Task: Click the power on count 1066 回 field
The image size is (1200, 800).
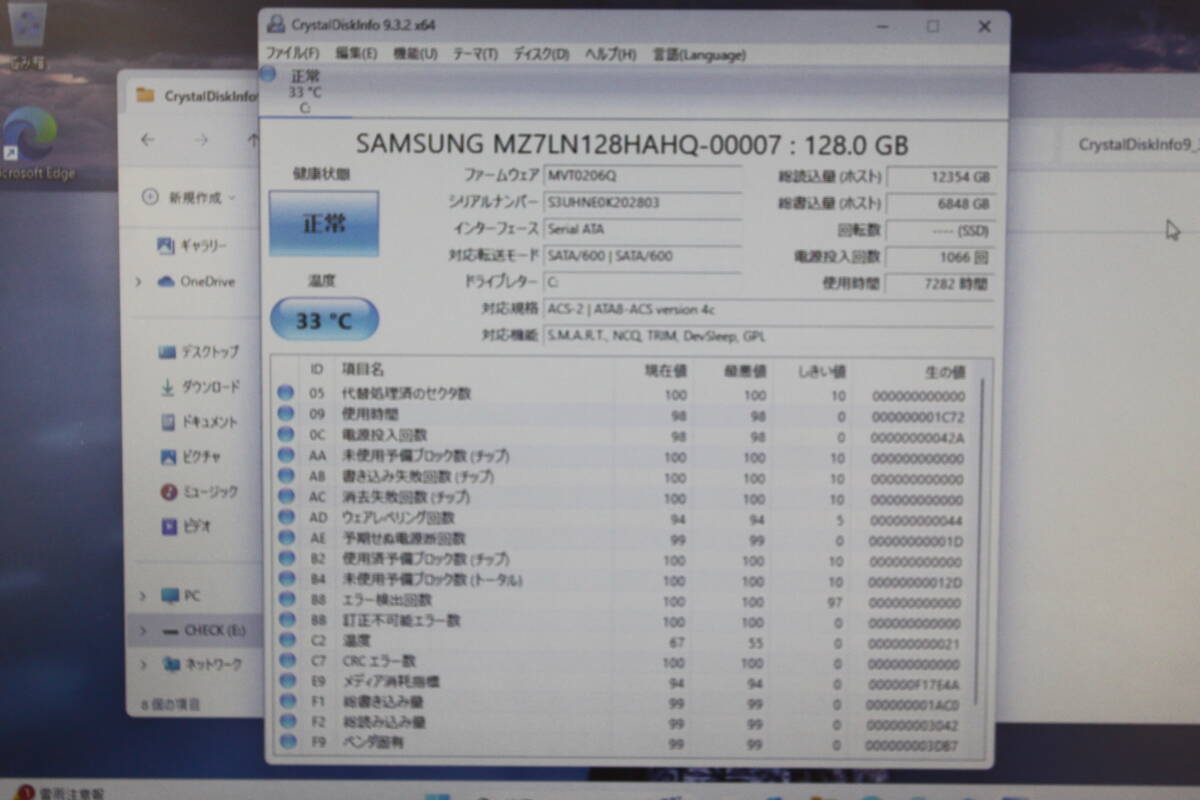Action: pos(941,257)
